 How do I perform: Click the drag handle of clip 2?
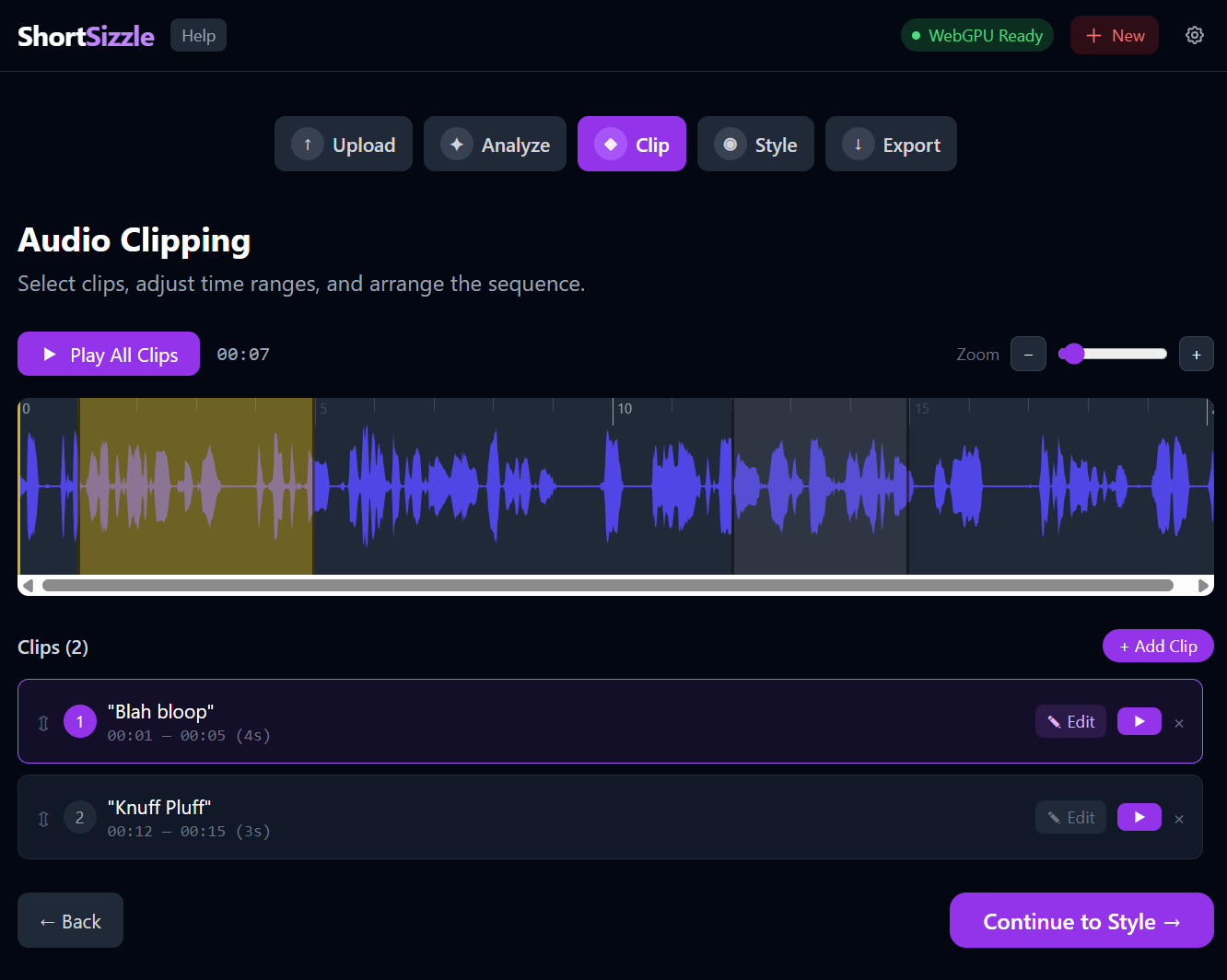[43, 819]
